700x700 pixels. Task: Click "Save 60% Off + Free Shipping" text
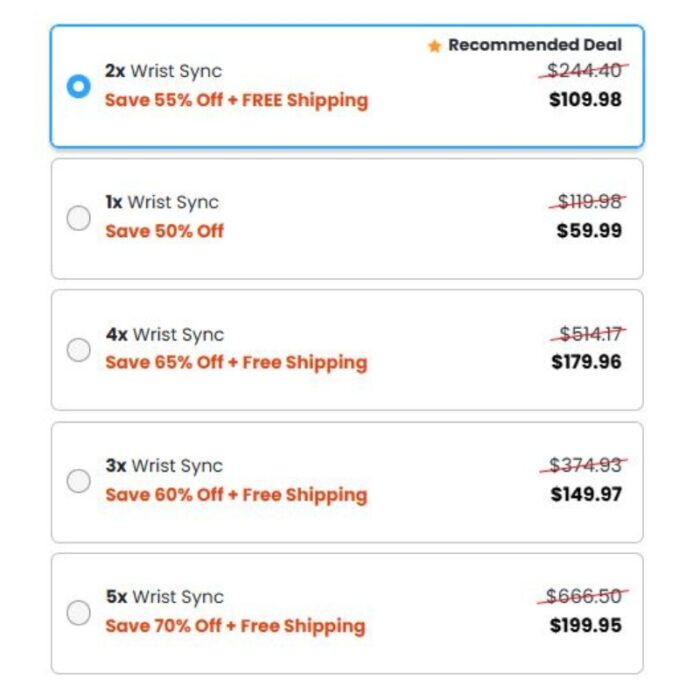(x=236, y=494)
